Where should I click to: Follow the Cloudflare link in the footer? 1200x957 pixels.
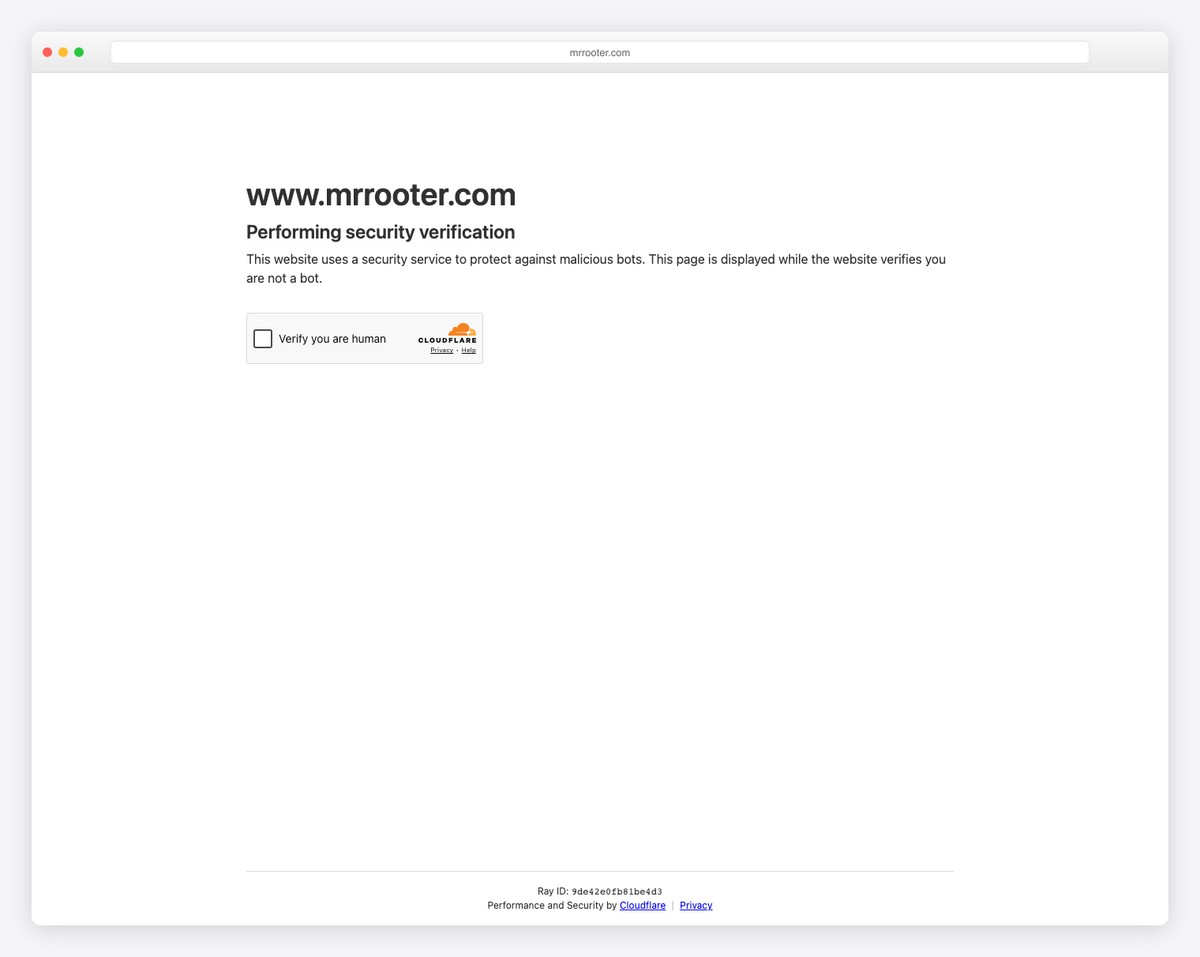642,906
